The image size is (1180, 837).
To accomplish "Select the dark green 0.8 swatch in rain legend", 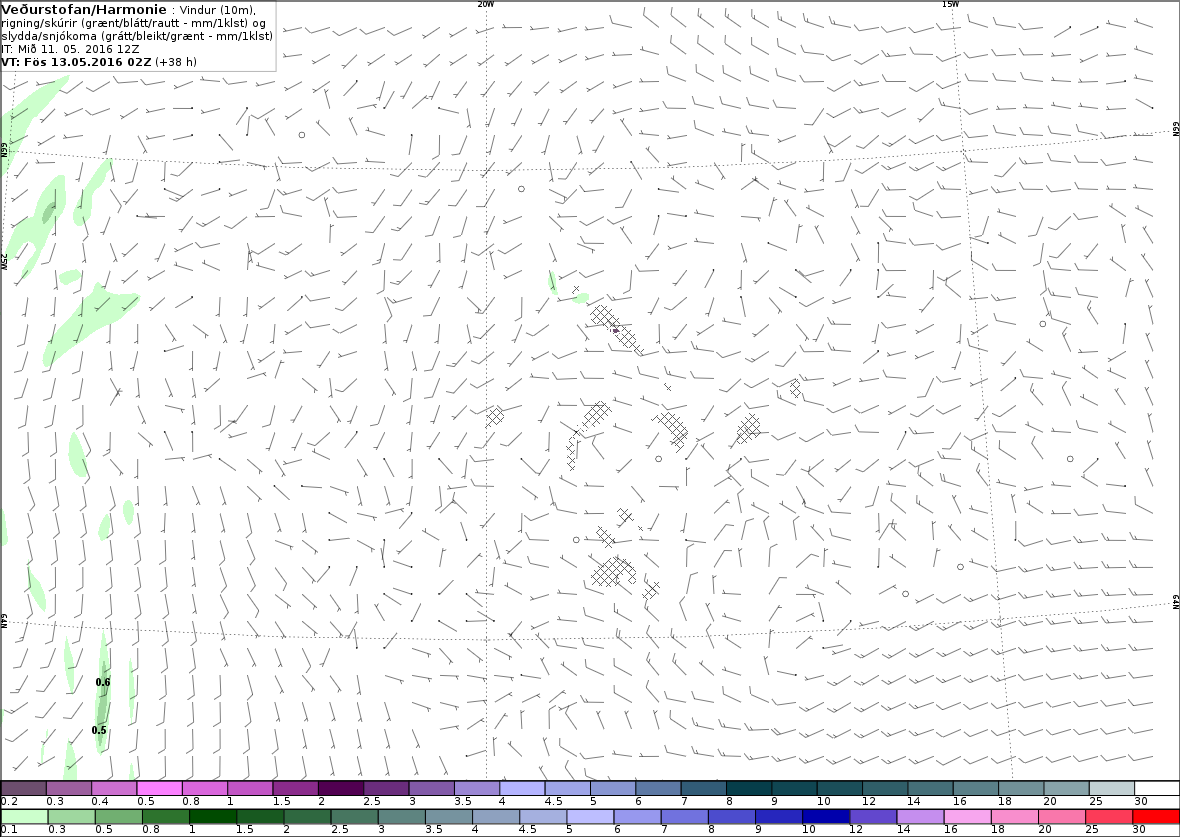I will tap(166, 817).
